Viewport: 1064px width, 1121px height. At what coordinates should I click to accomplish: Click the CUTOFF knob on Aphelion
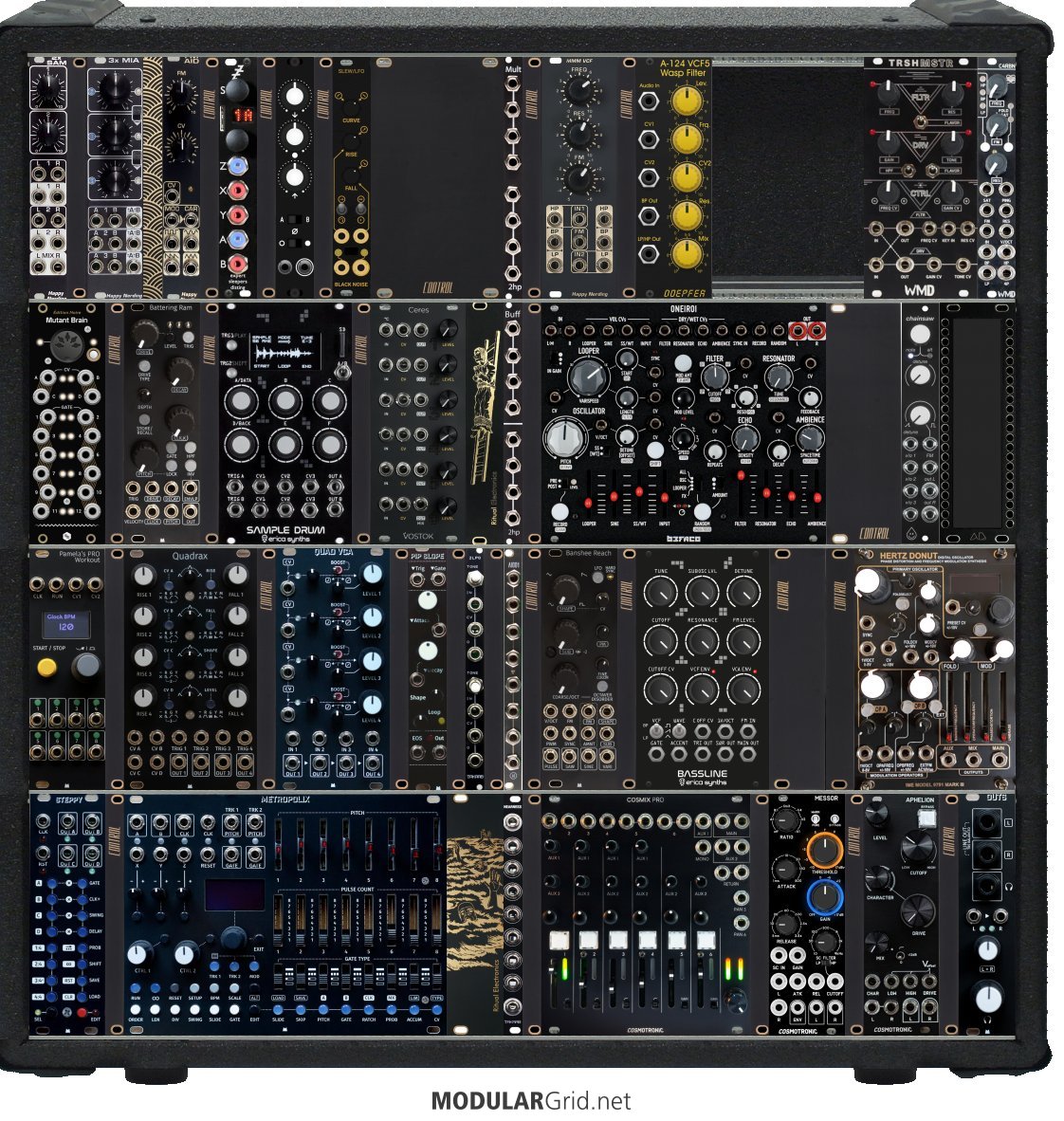[918, 849]
